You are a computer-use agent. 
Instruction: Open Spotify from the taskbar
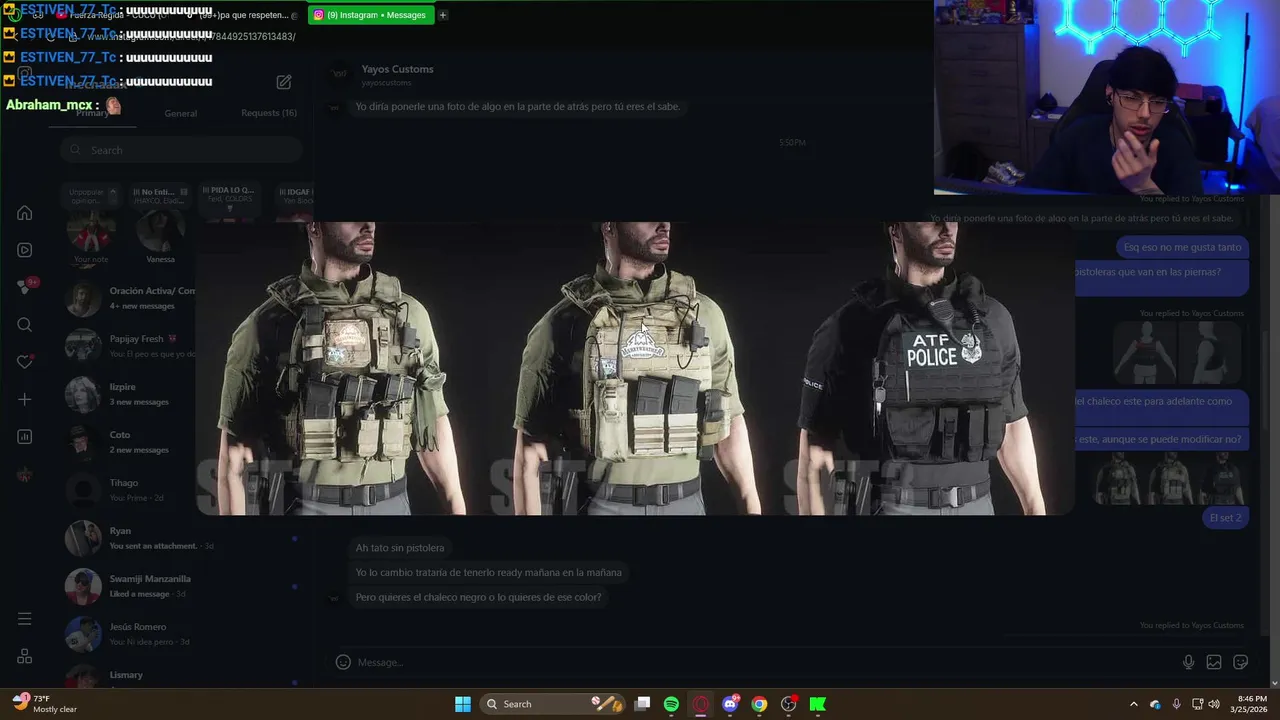(x=671, y=704)
